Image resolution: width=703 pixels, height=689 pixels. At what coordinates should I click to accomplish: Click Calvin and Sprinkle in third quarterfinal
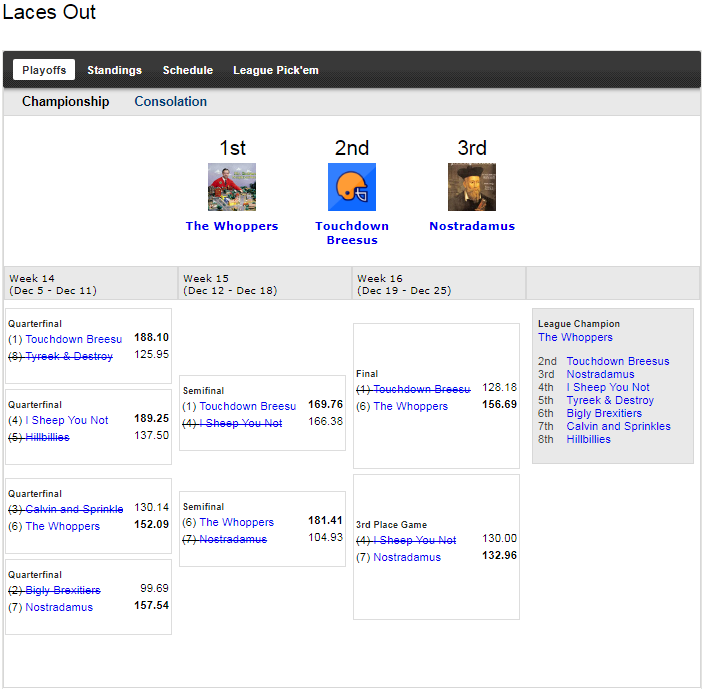(x=74, y=509)
